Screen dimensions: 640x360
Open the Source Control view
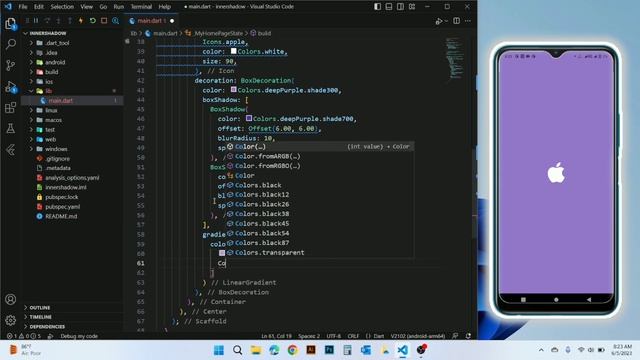[11, 65]
